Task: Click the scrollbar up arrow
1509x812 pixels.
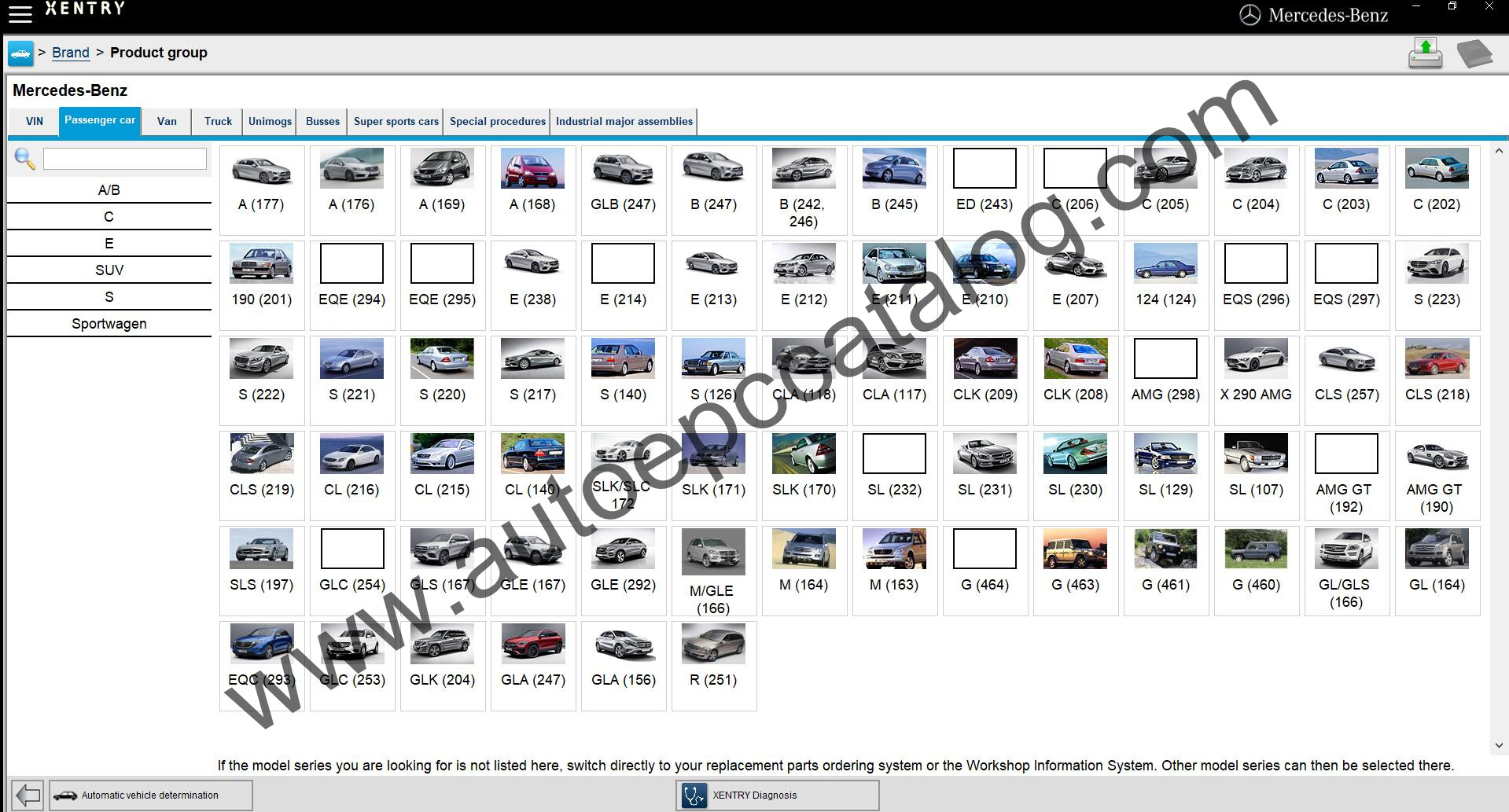Action: [x=1499, y=151]
